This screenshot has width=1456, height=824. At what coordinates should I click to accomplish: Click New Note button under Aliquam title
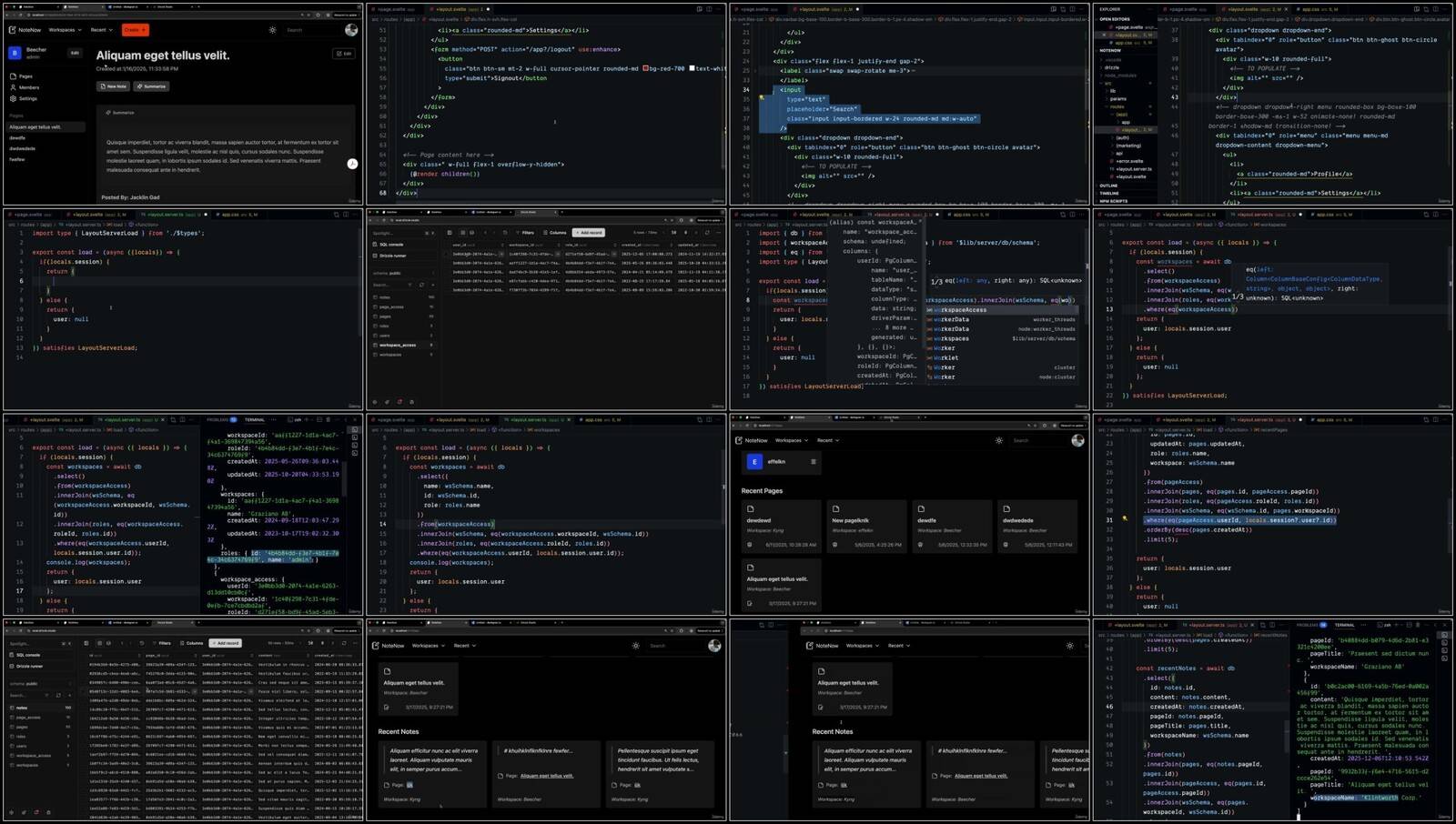114,86
